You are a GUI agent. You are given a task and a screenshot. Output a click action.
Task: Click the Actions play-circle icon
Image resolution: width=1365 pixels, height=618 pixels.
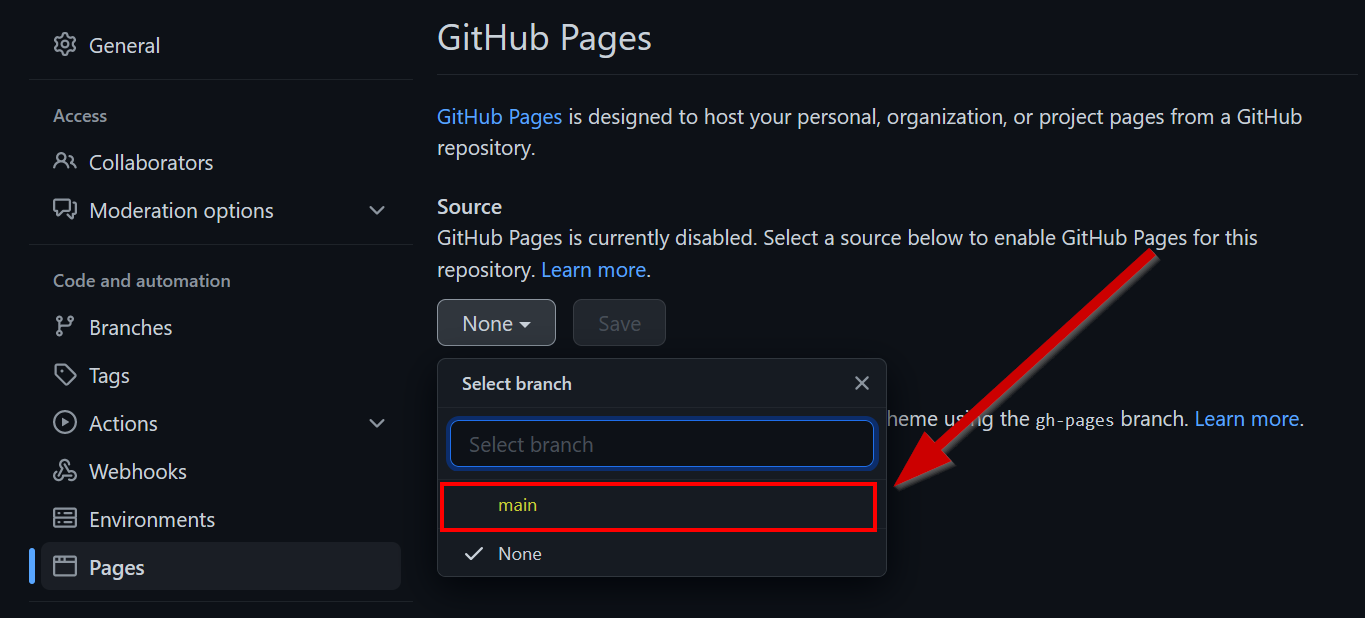(65, 423)
